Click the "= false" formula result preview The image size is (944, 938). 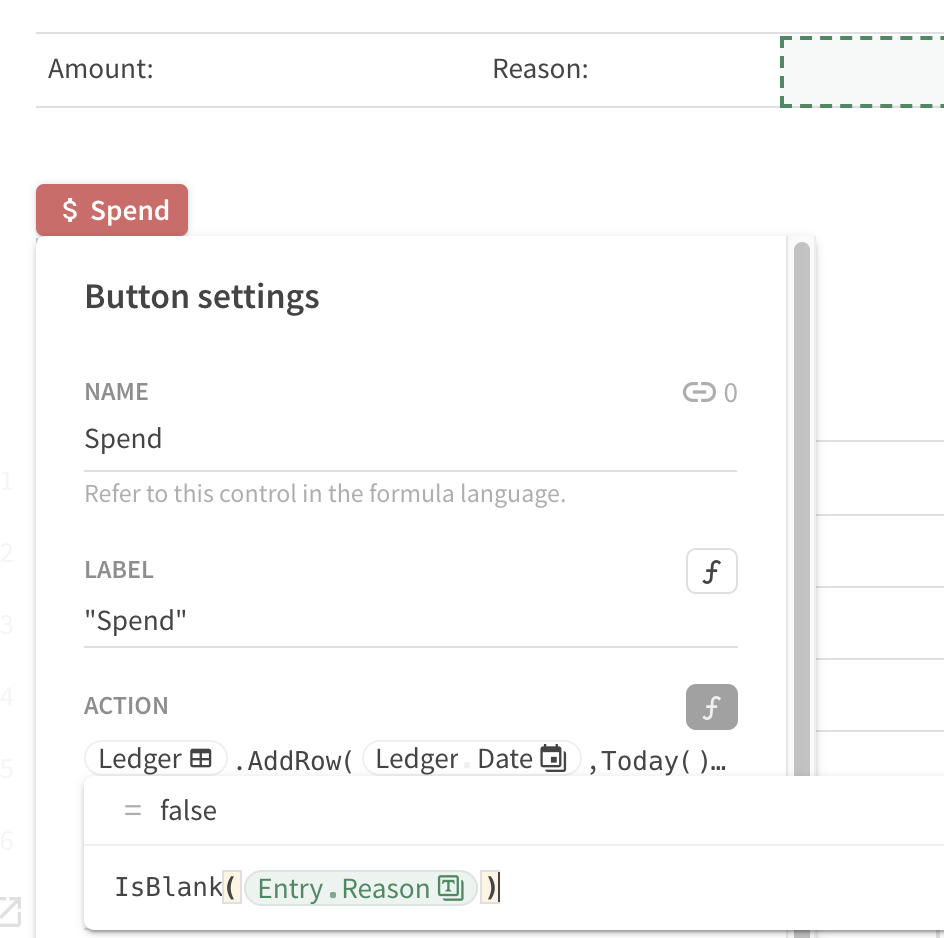(x=187, y=810)
